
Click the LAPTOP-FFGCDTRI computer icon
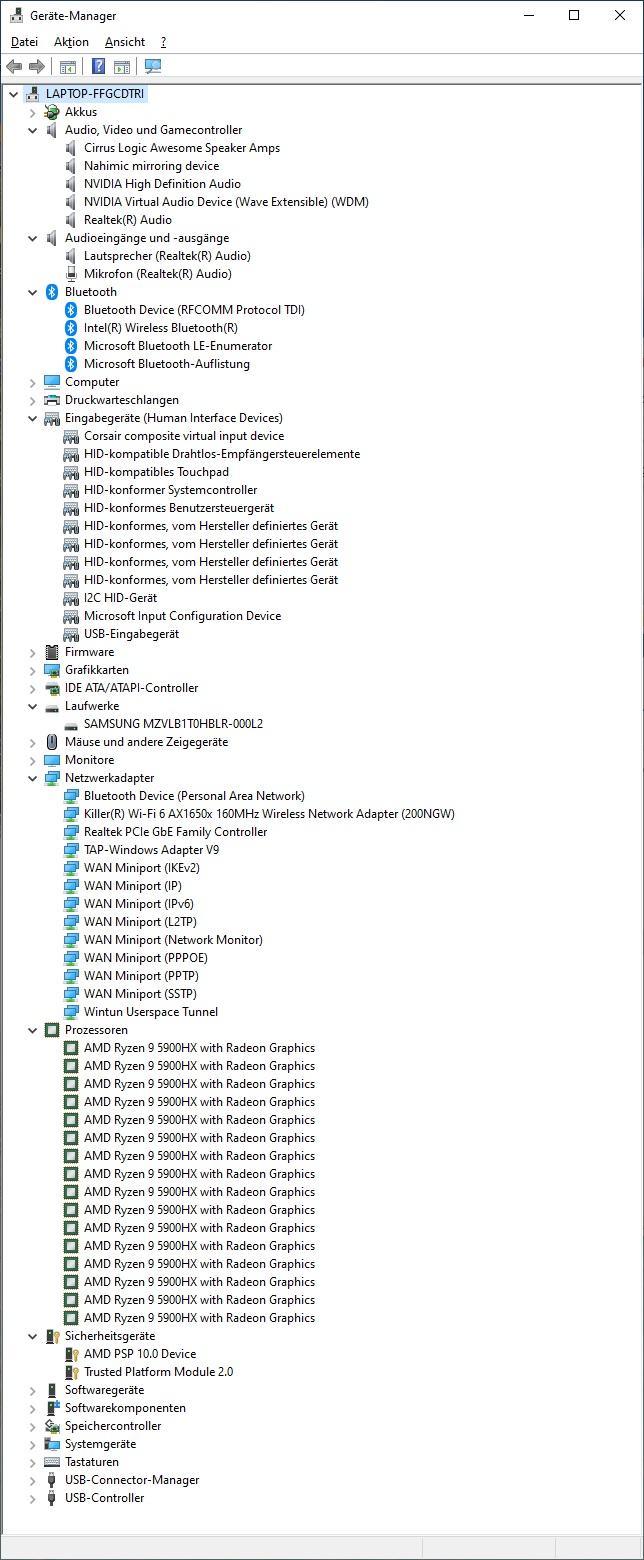coord(33,94)
